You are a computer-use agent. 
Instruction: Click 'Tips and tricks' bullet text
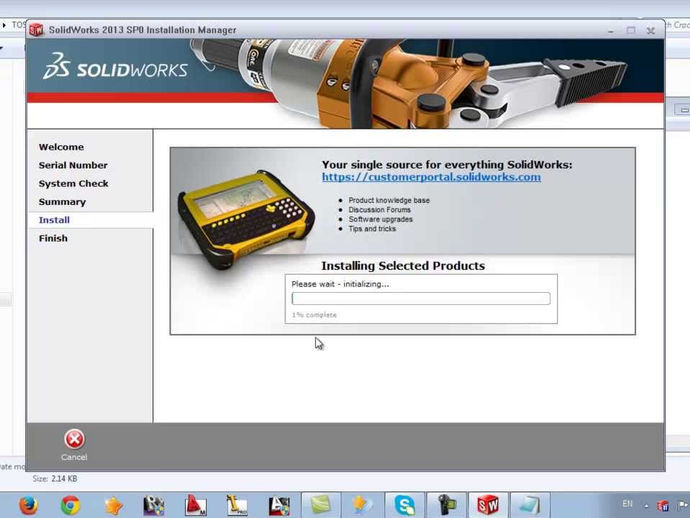(x=372, y=229)
